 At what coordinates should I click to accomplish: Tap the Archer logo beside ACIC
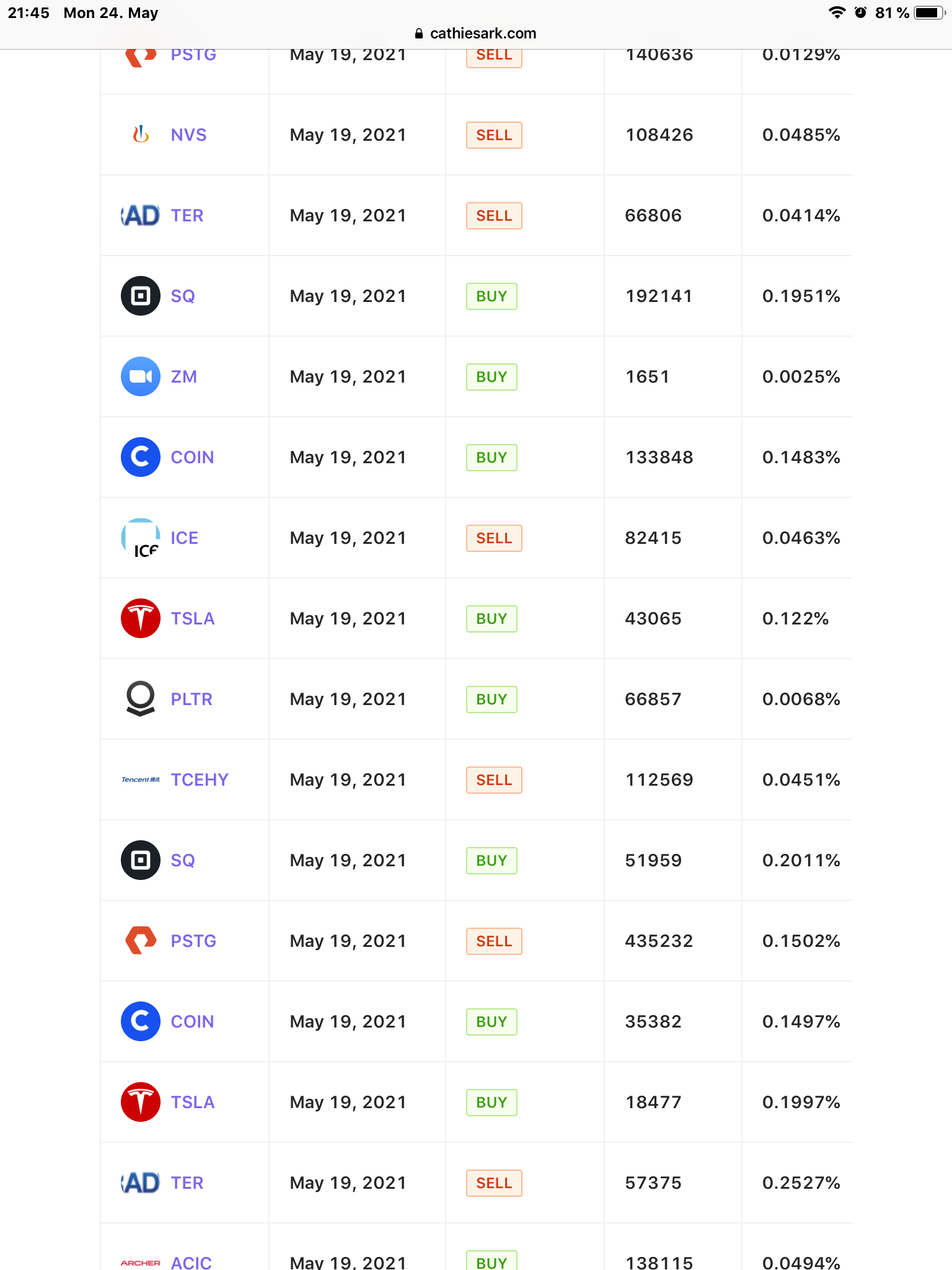(141, 1263)
